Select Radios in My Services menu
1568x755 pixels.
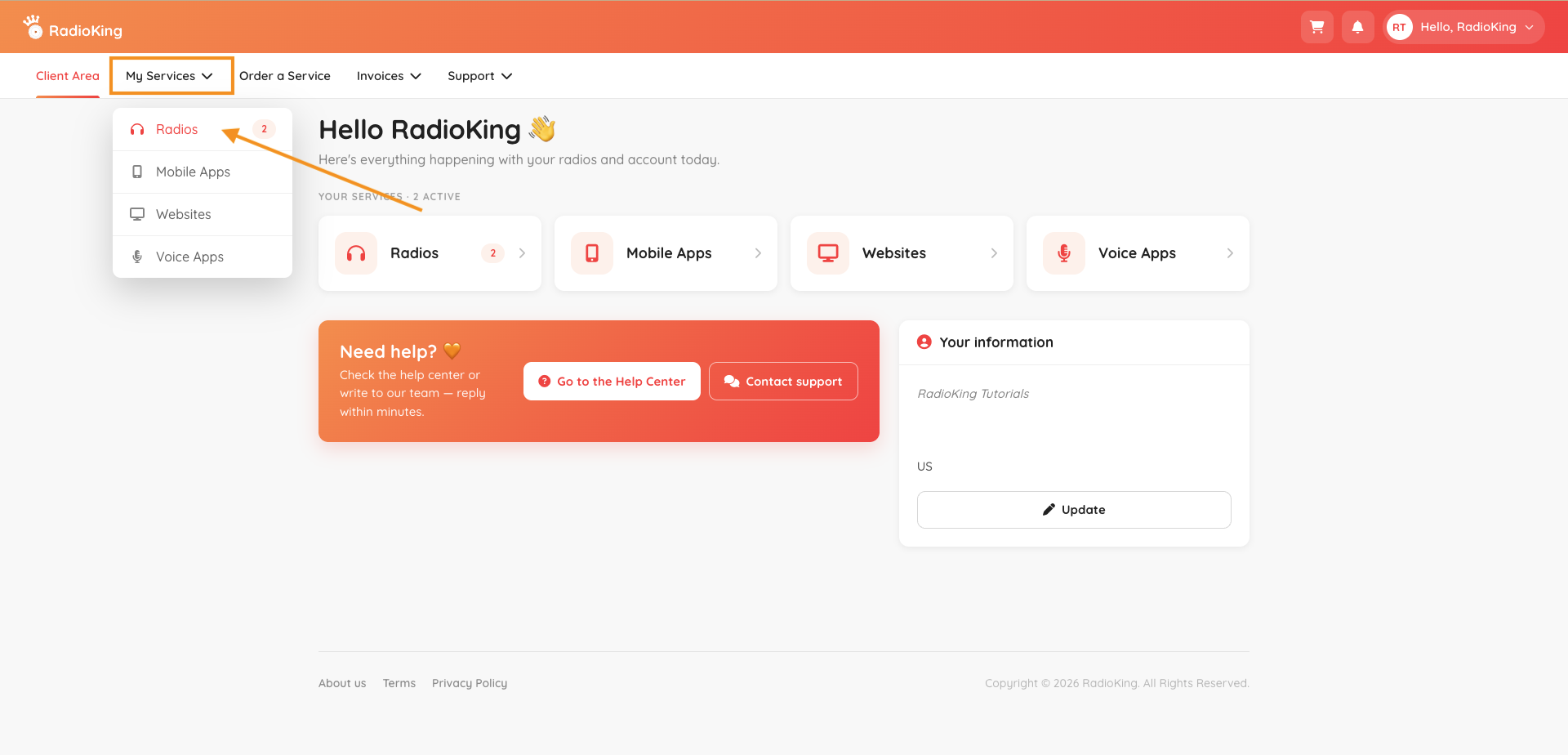tap(203, 129)
